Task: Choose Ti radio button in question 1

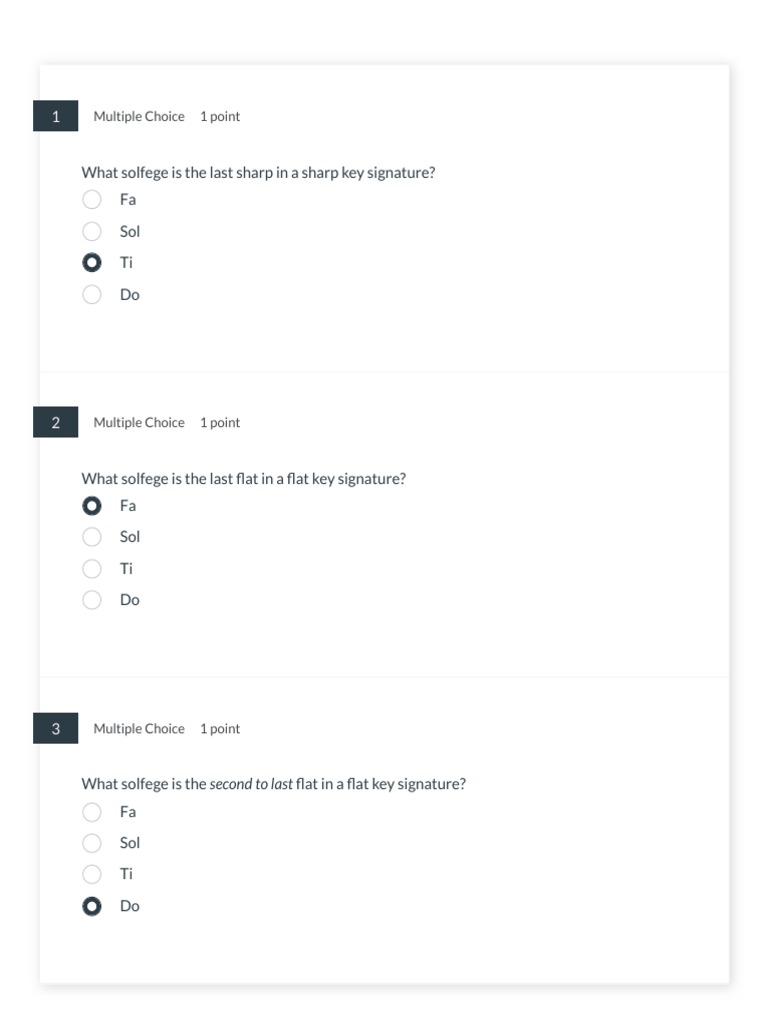Action: click(92, 263)
